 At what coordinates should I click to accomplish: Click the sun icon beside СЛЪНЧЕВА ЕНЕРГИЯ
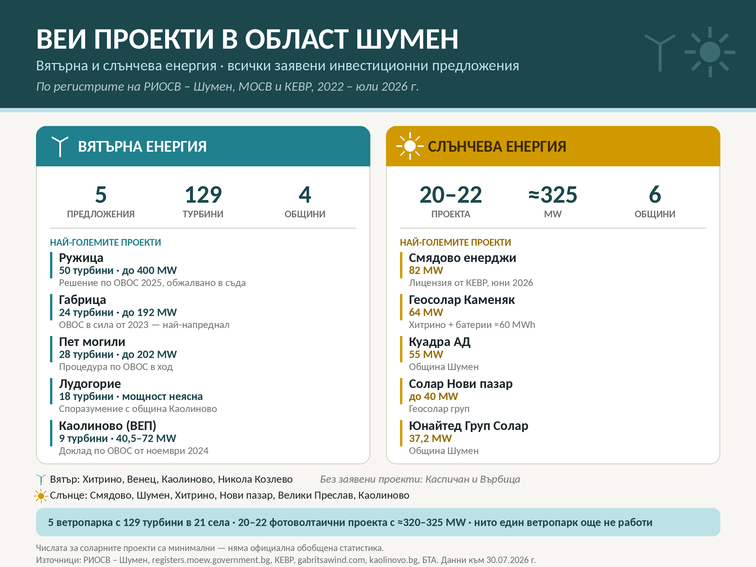point(410,146)
